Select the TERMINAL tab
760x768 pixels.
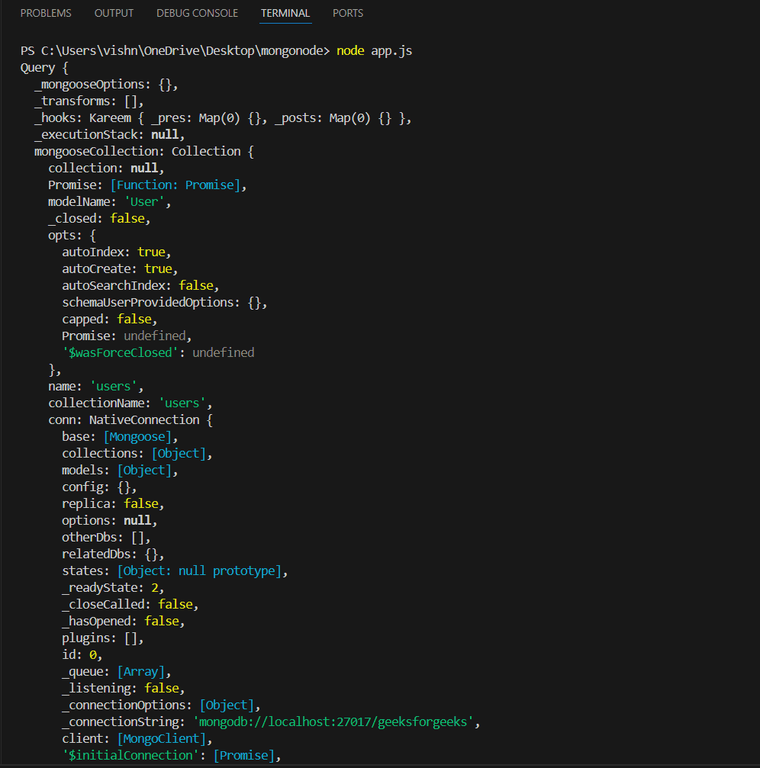pos(285,13)
